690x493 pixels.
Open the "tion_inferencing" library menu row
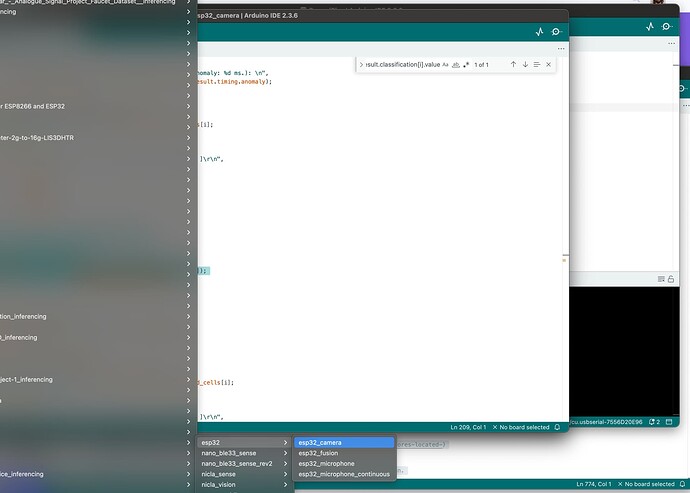coord(98,316)
